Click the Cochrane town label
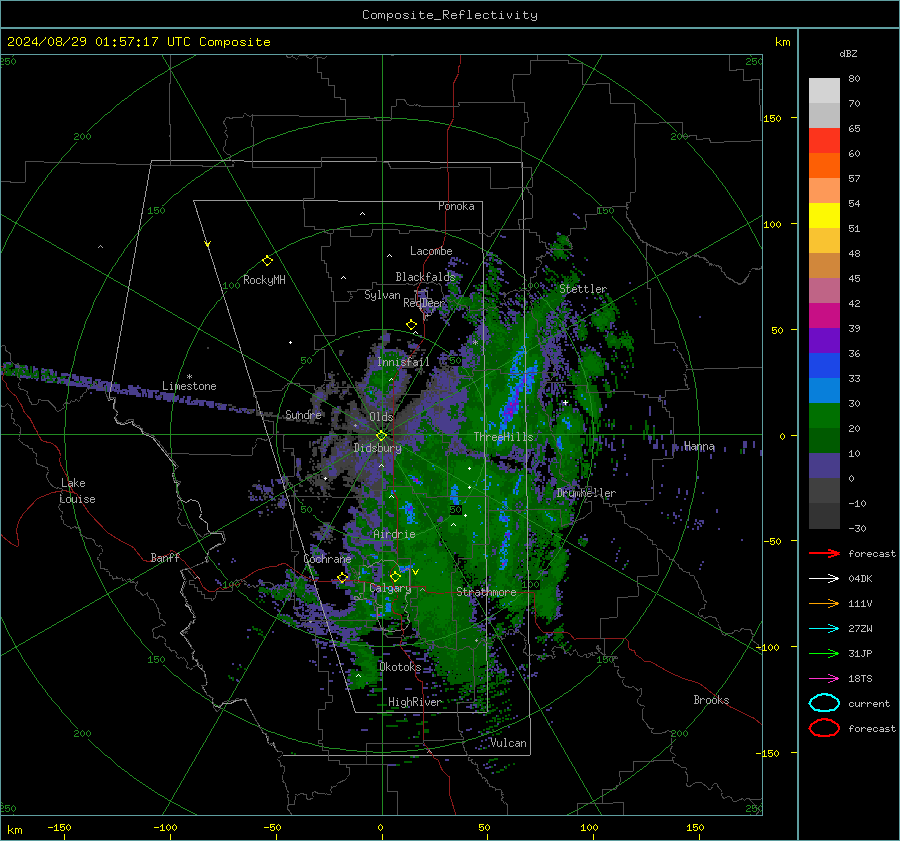This screenshot has height=841, width=900. pos(327,559)
